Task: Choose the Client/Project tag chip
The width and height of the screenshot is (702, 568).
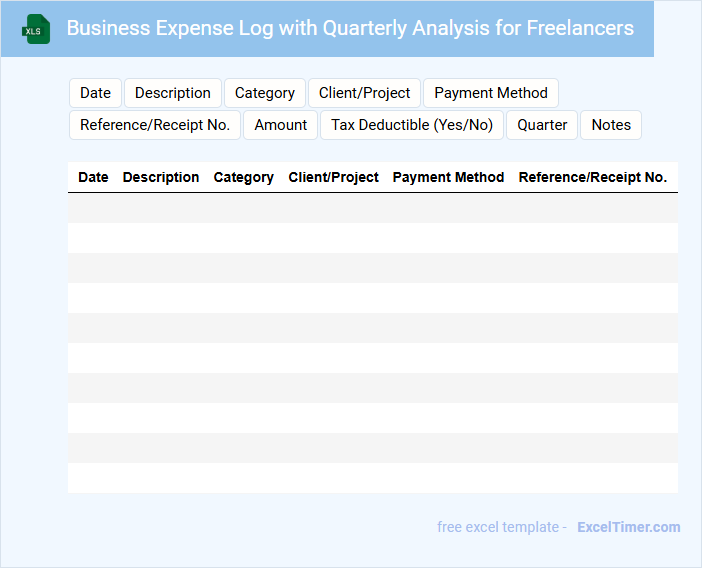Action: click(x=365, y=93)
